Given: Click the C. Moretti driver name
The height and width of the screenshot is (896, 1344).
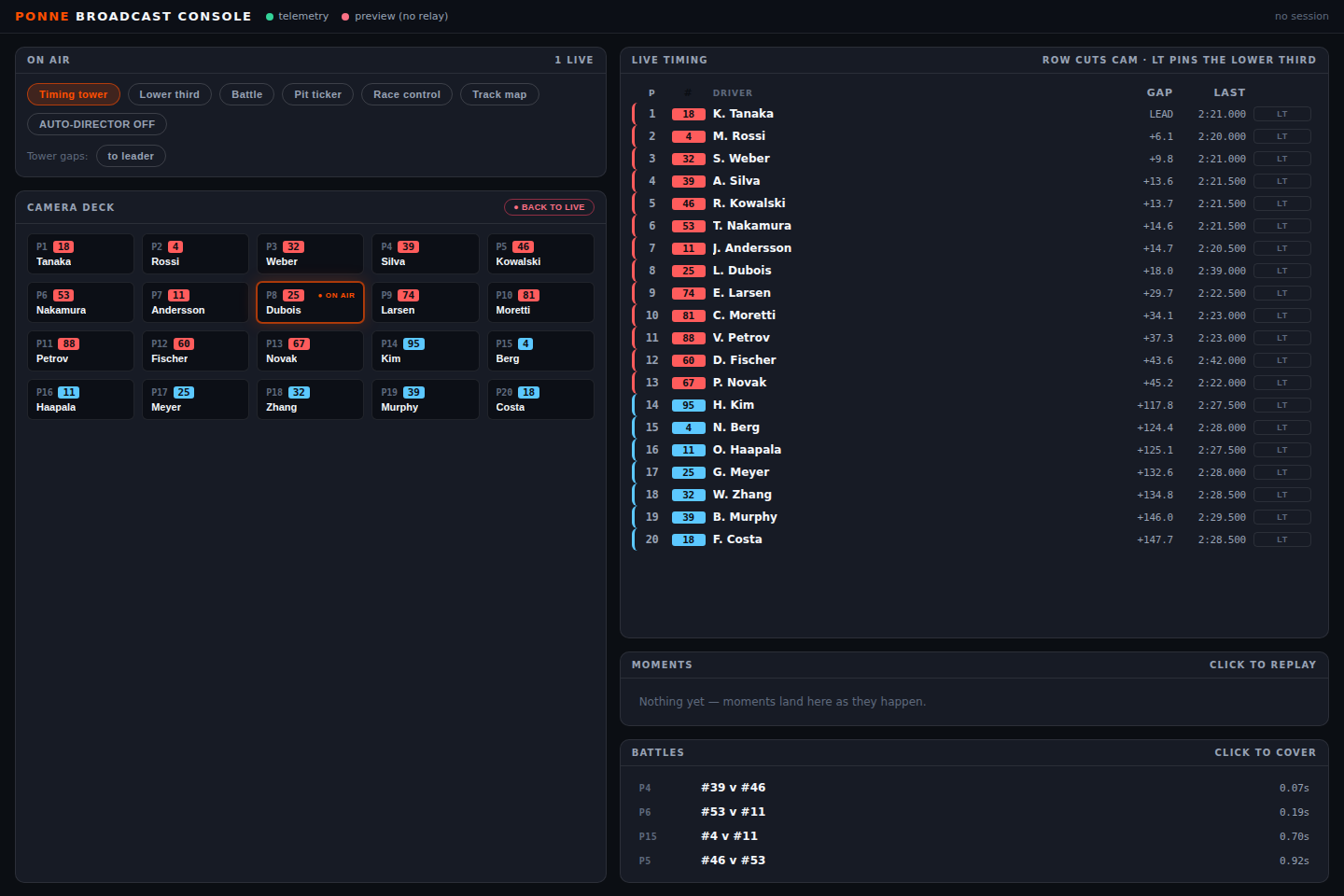Looking at the screenshot, I should tap(744, 315).
